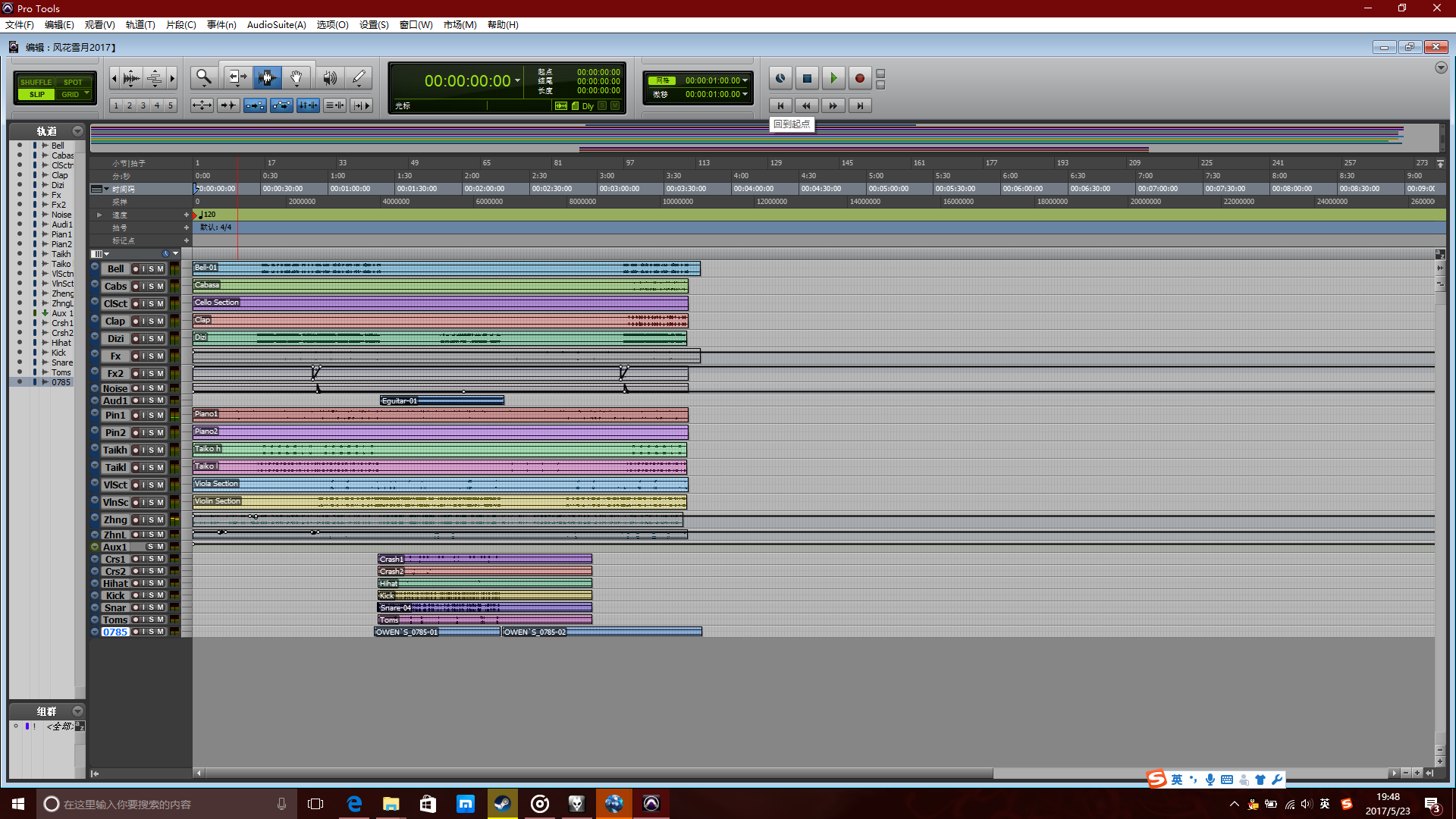
Task: Open the Tracks list panel menu
Action: [x=77, y=130]
